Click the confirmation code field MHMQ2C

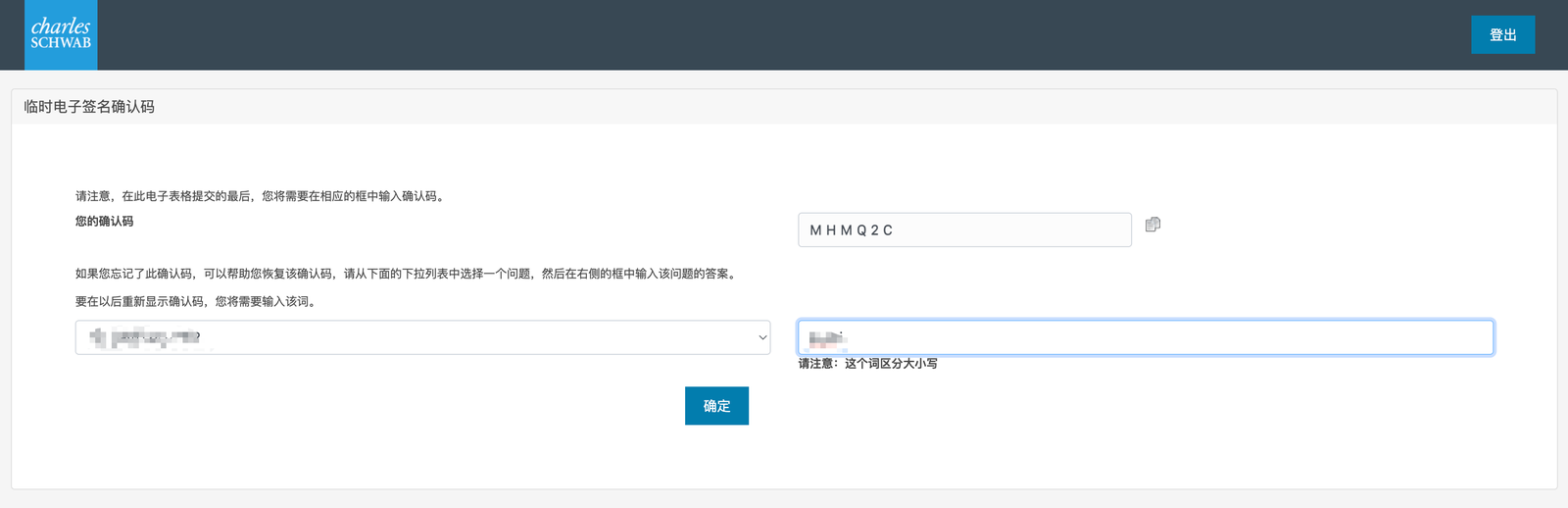tap(964, 229)
